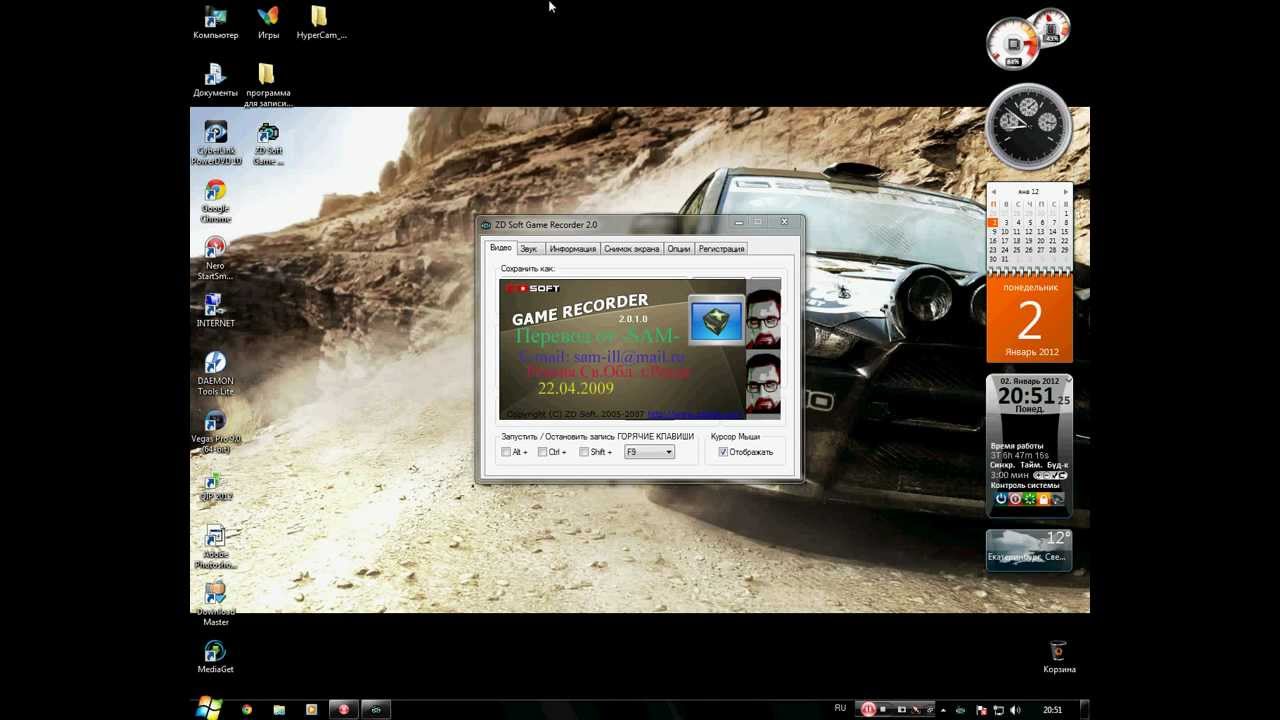Open the 'программа для записи' folder
Screen dimensions: 1280x720
(x=267, y=85)
